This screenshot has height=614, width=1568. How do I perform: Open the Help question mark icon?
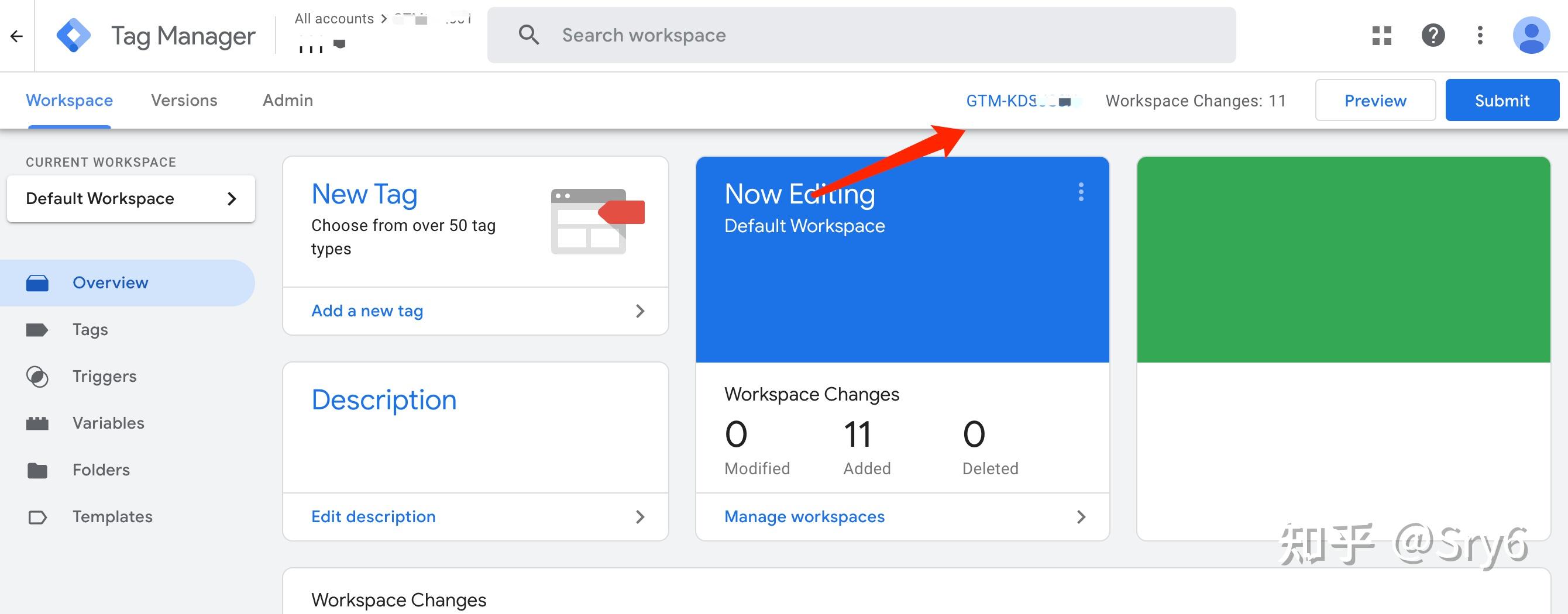(1433, 35)
